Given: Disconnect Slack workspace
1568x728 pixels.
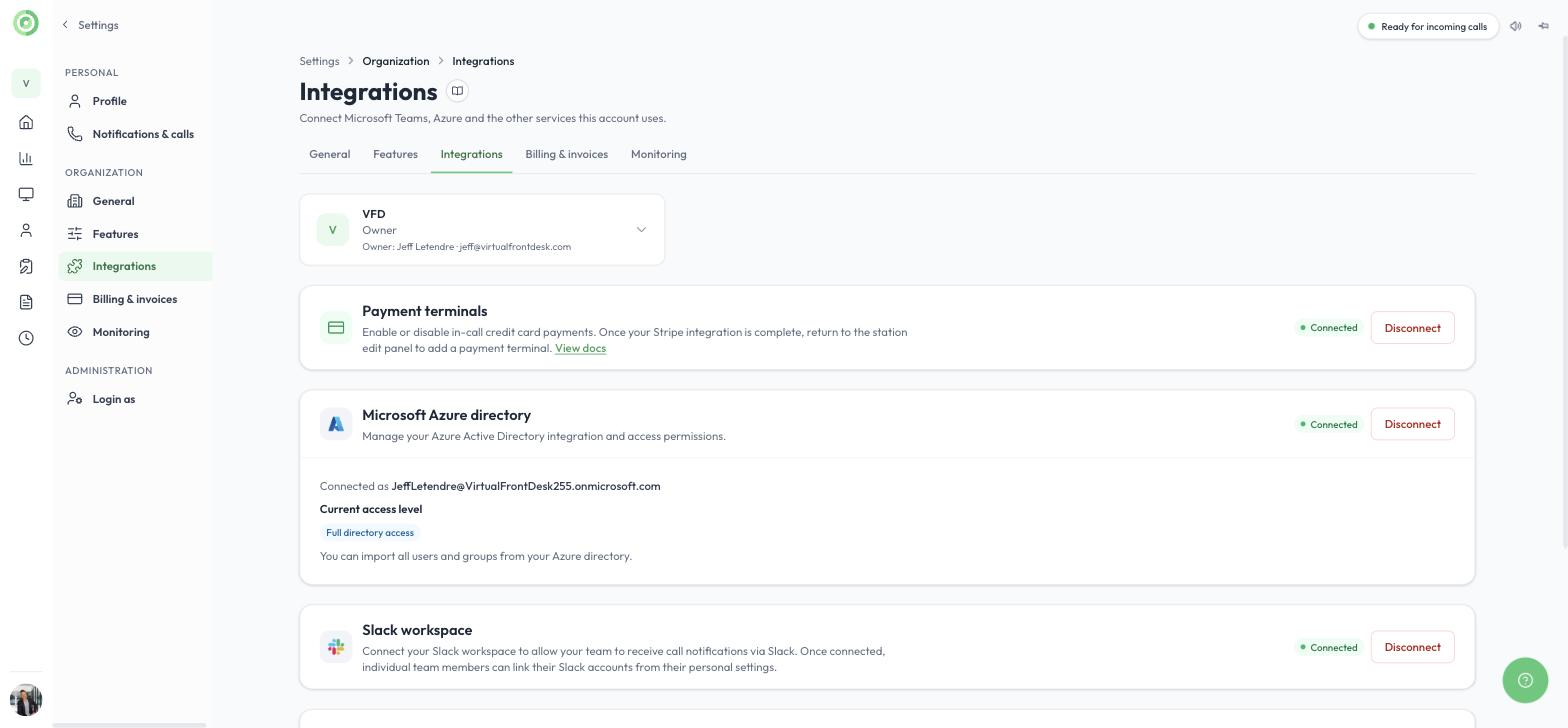Looking at the screenshot, I should [x=1412, y=647].
